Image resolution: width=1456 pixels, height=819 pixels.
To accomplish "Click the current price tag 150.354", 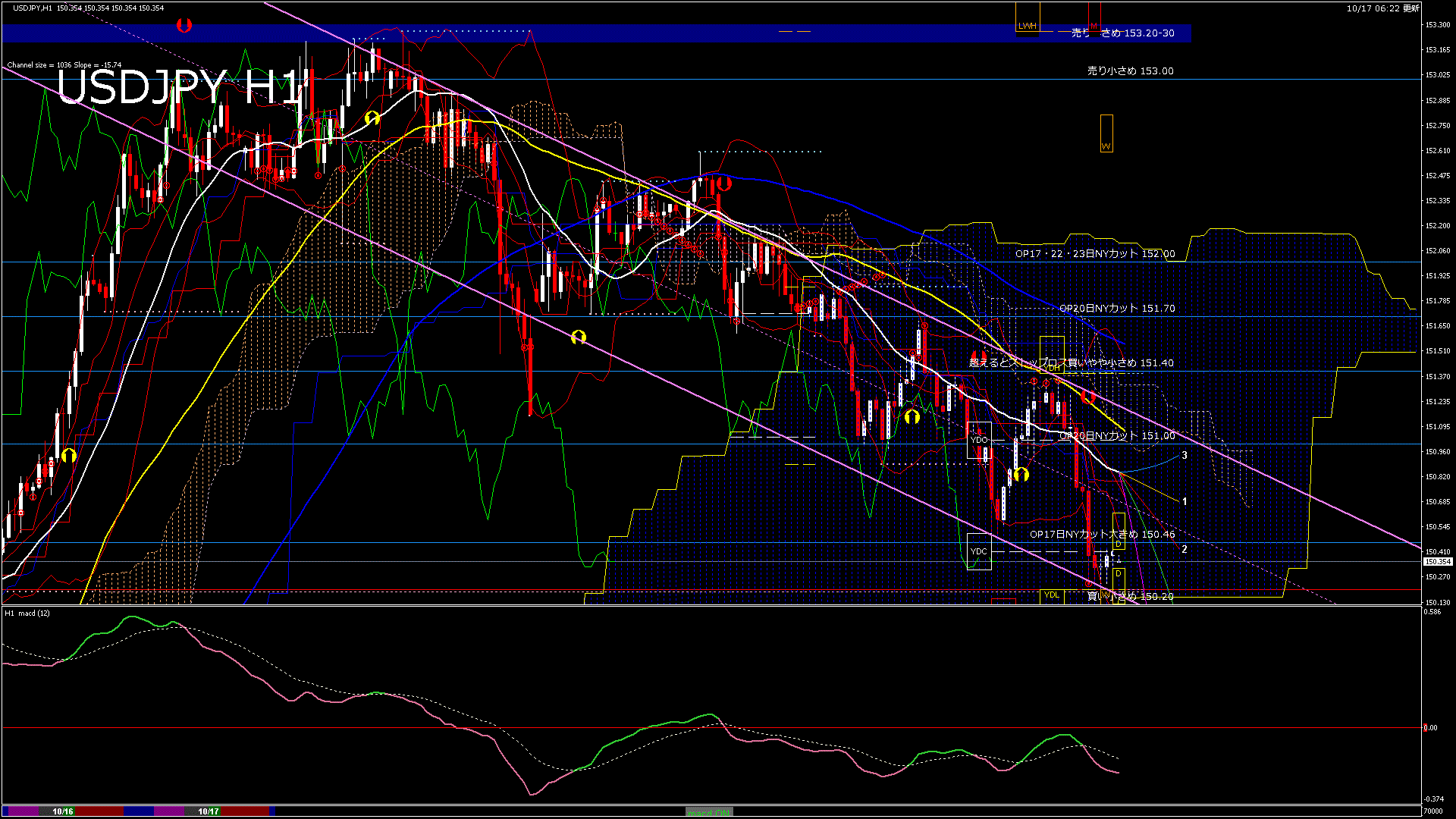I will [1437, 562].
